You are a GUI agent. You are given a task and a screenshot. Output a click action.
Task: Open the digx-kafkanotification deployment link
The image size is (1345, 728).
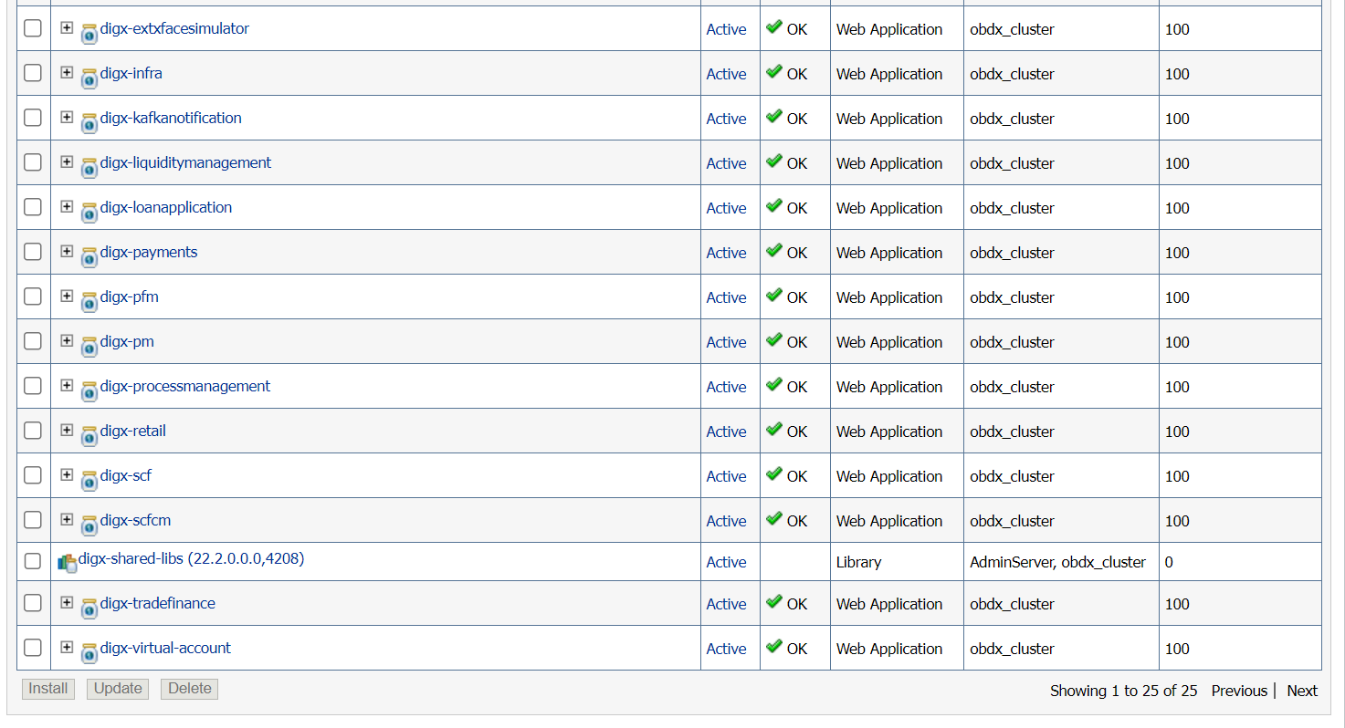click(x=171, y=118)
